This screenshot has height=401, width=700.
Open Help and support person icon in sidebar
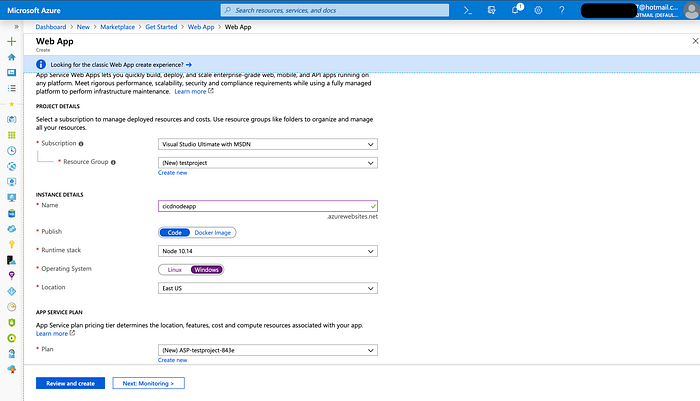[12, 354]
